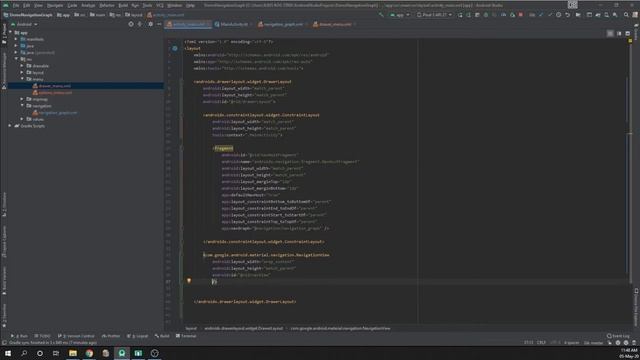Toggle Gradle side tab on right edge
This screenshot has width=640, height=360.
pos(636,33)
